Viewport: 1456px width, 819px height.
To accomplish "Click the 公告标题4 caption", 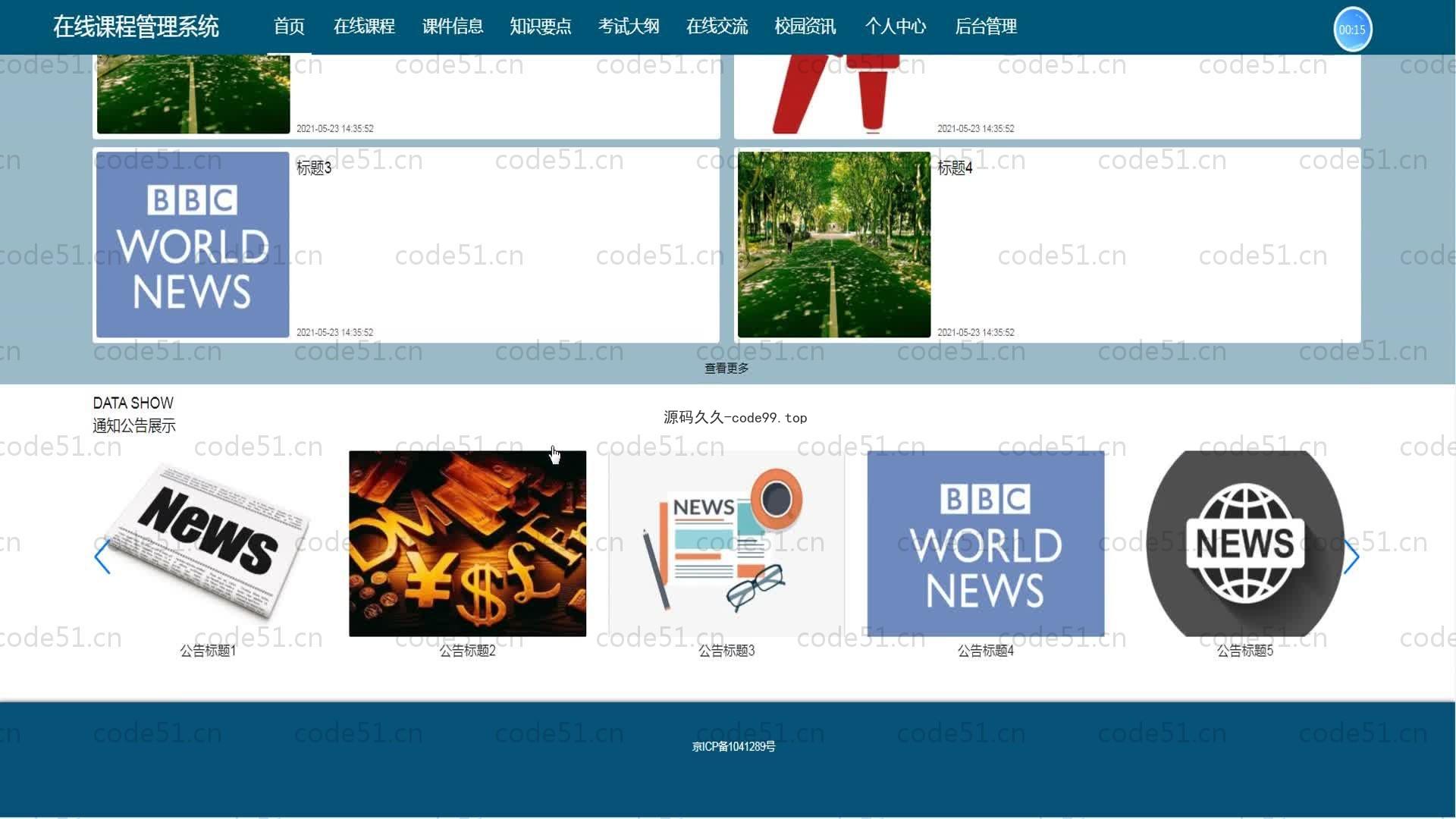I will click(x=986, y=651).
